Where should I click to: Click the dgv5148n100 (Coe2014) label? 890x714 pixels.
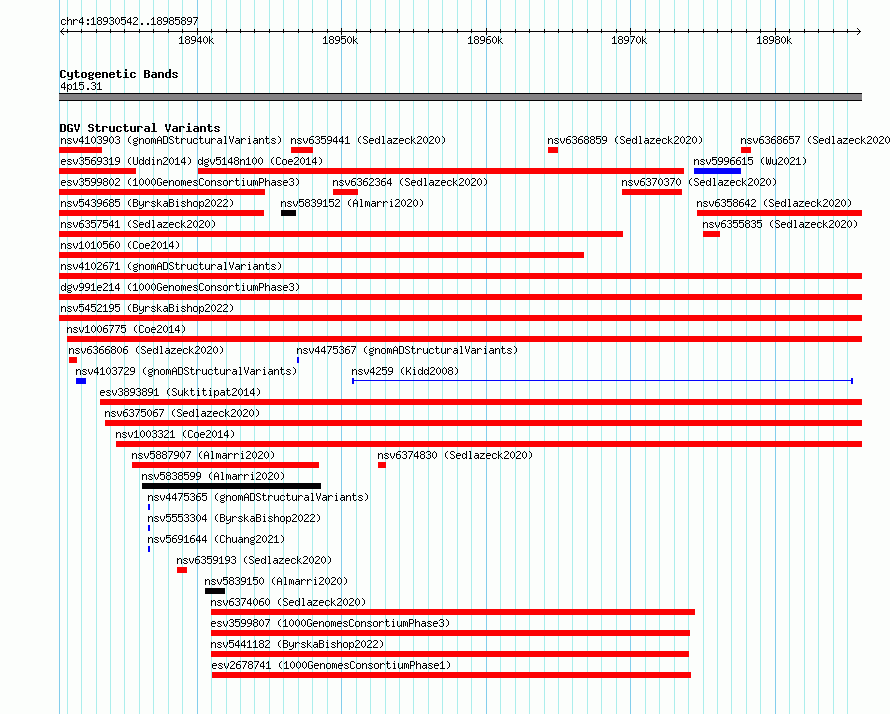point(260,161)
